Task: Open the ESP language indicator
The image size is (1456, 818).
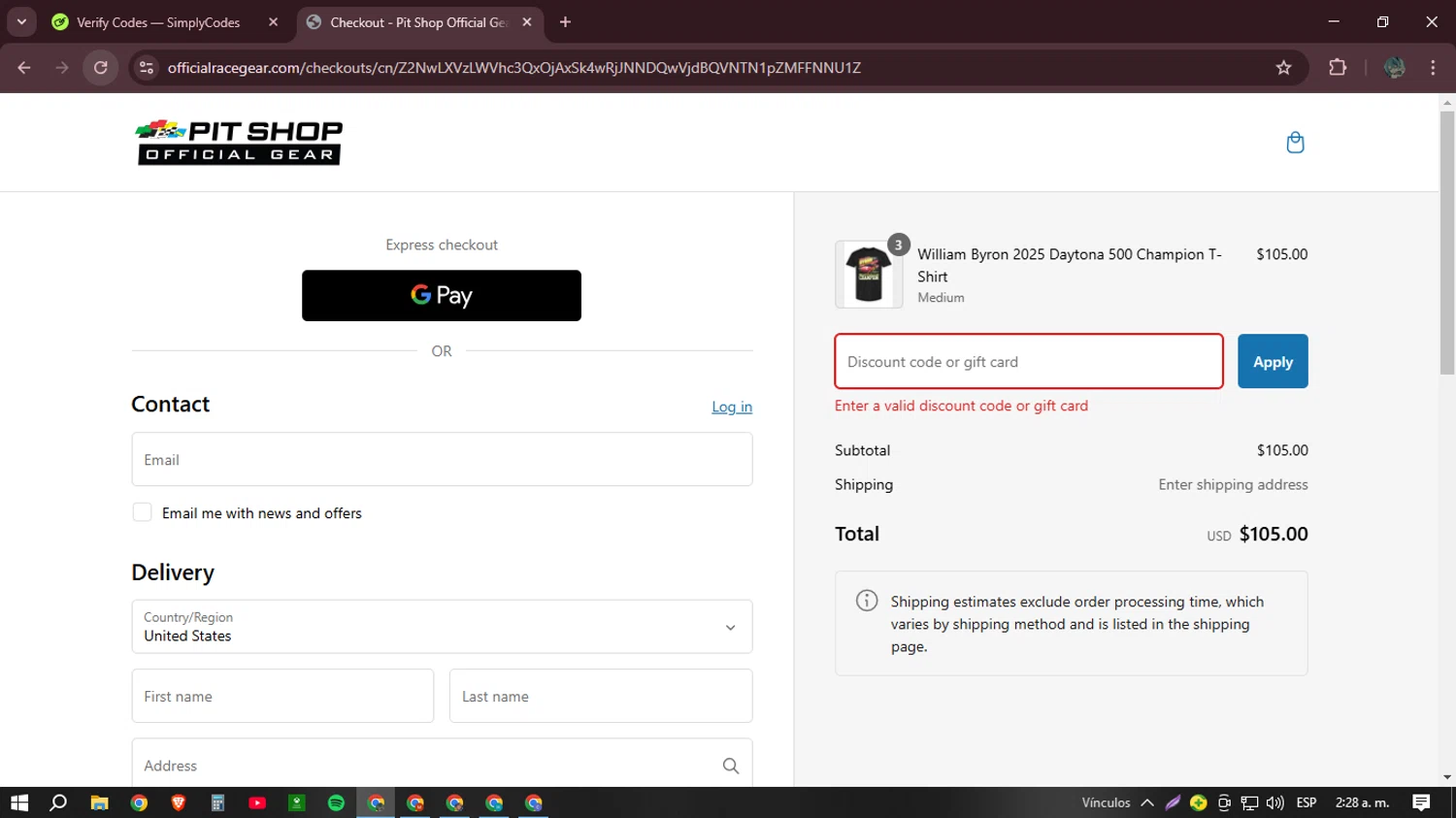Action: point(1307,802)
